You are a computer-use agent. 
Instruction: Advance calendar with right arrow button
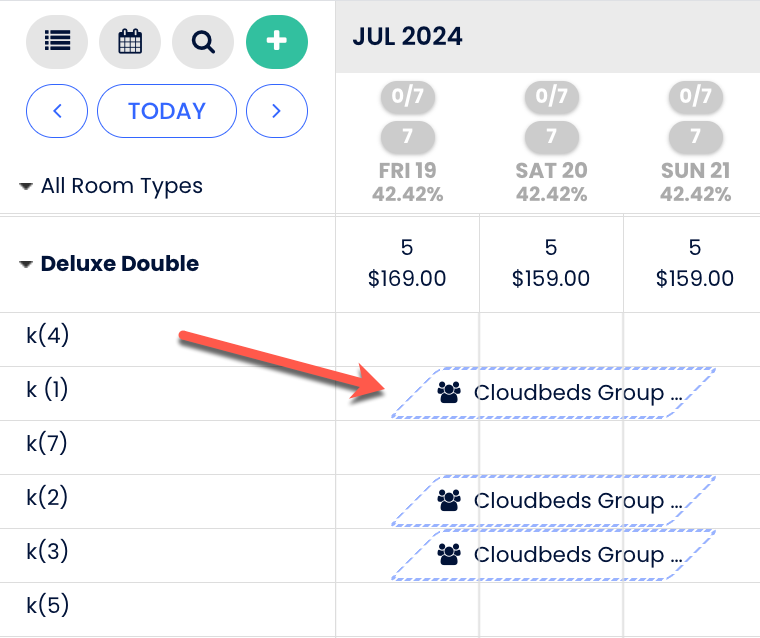pos(277,111)
